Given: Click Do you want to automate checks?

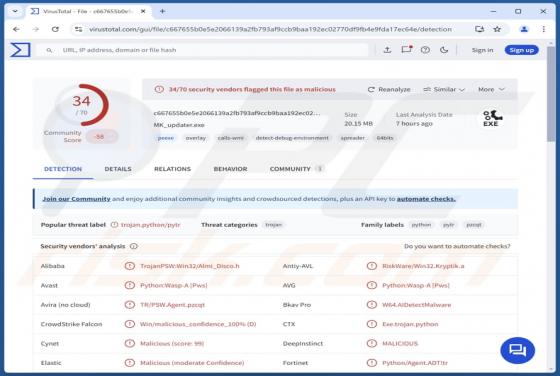Looking at the screenshot, I should point(457,246).
